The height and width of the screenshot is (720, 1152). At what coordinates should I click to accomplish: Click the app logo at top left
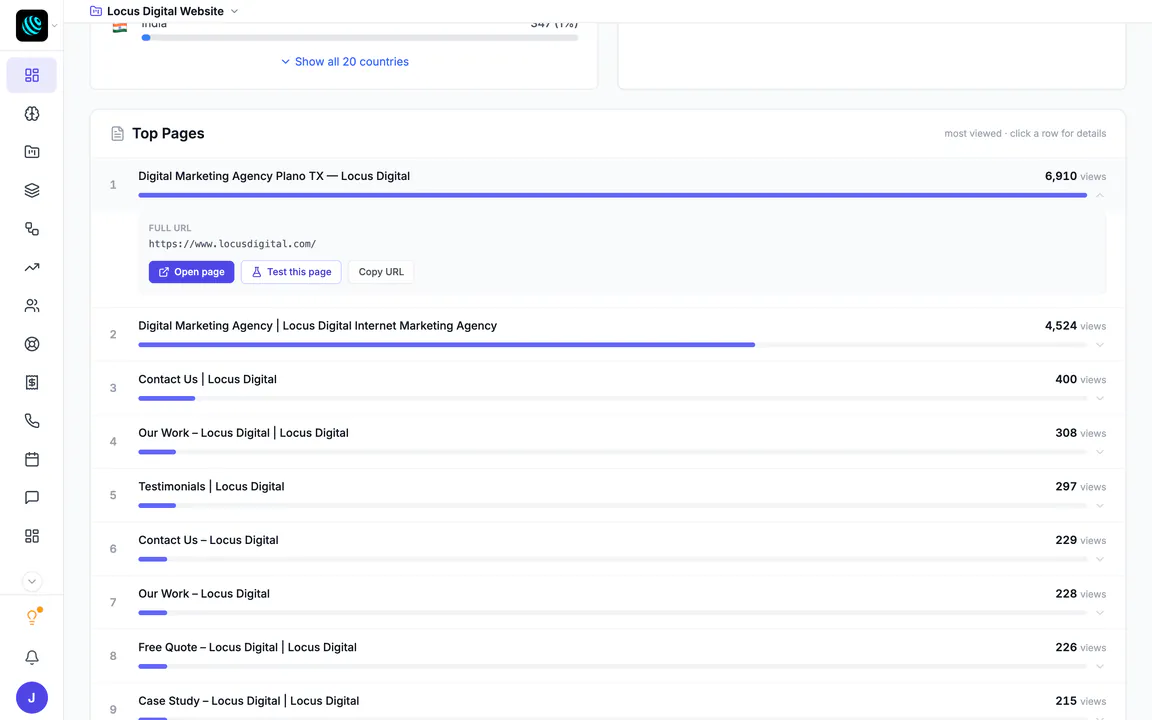tap(32, 26)
